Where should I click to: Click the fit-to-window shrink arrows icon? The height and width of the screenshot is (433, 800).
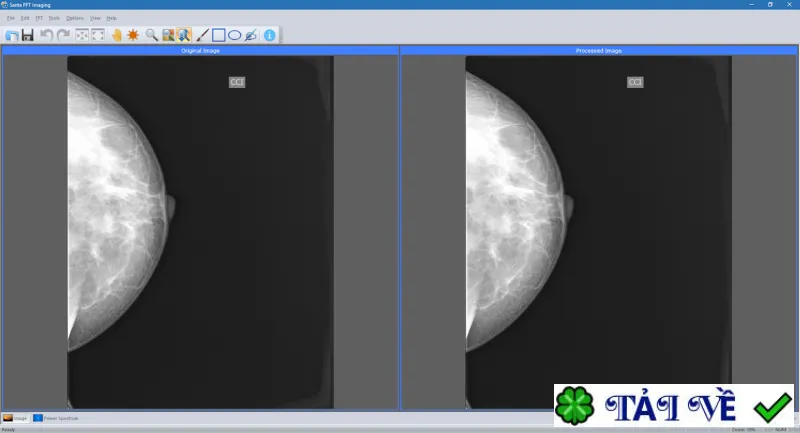point(82,35)
